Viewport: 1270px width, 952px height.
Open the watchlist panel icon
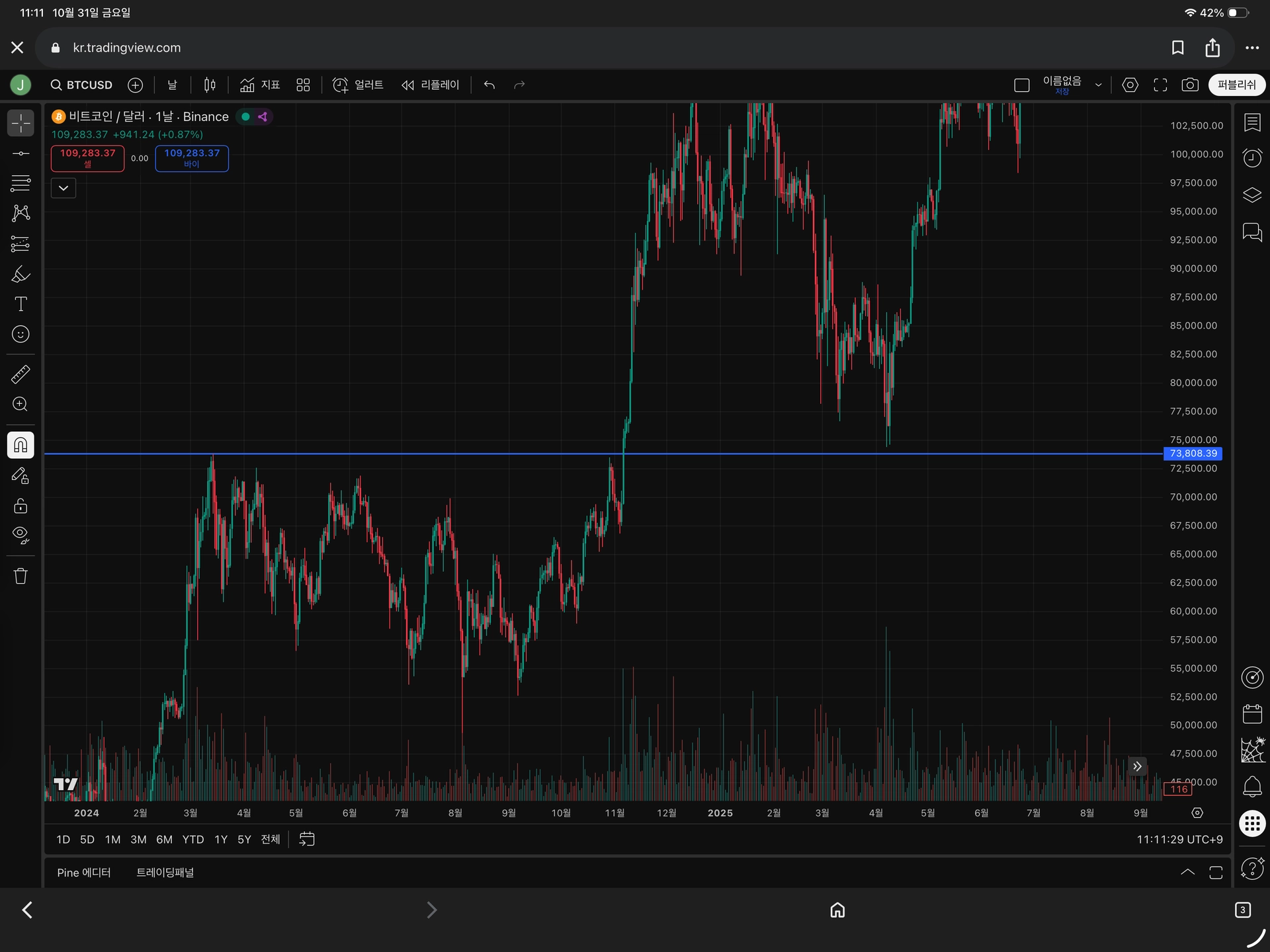click(1252, 122)
